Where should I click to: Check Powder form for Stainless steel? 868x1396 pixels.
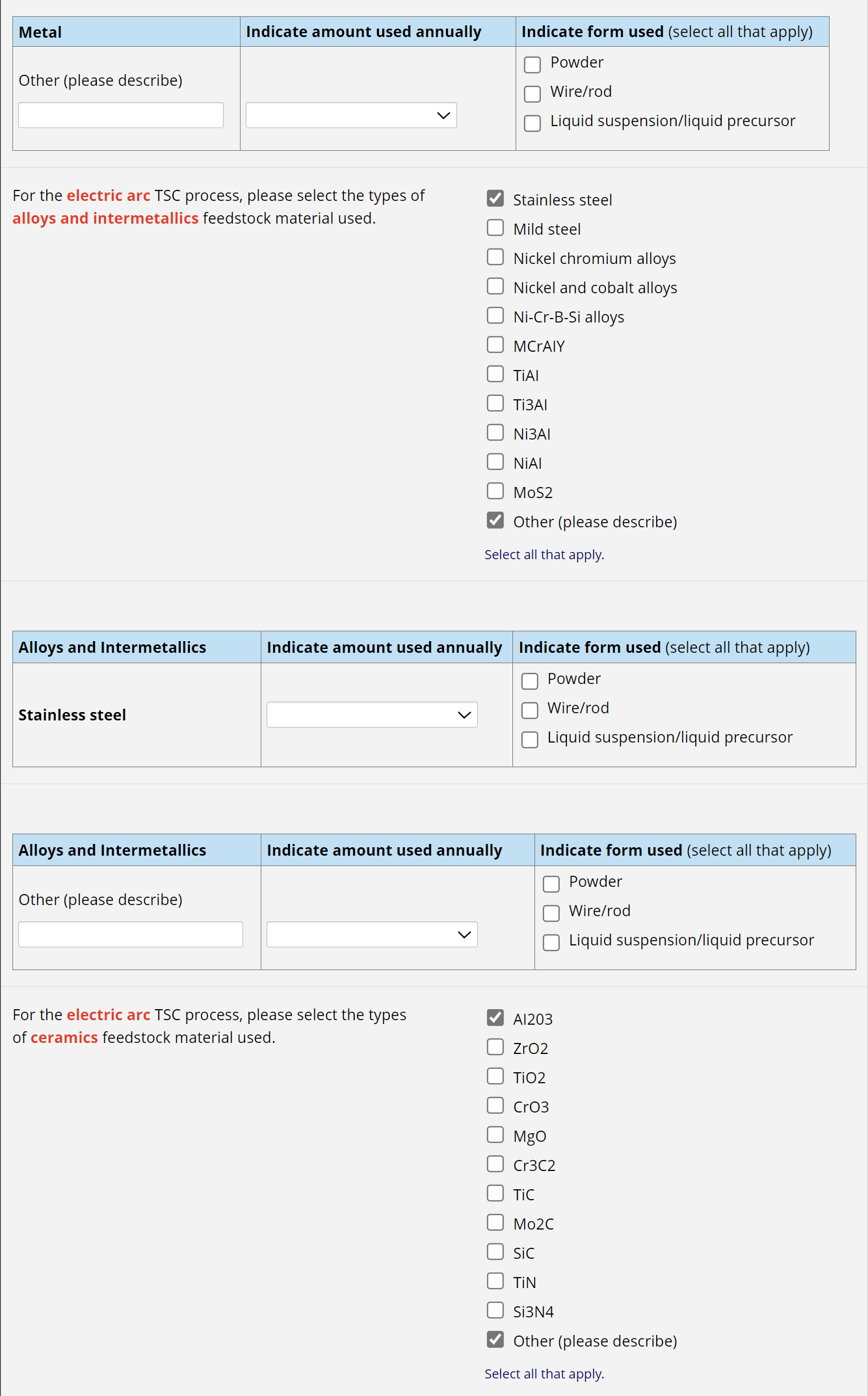tap(530, 681)
